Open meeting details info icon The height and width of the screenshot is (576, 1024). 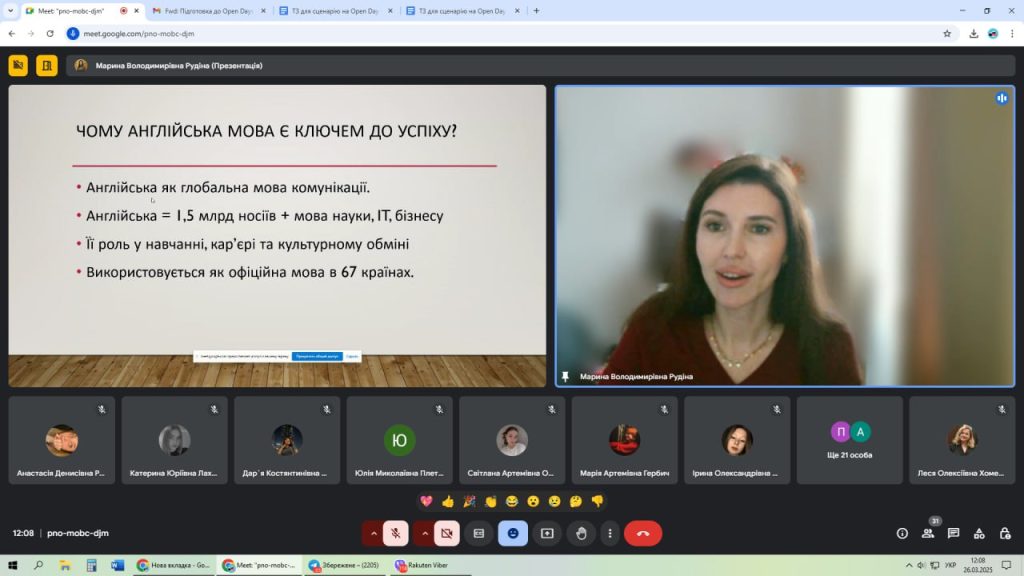click(902, 534)
